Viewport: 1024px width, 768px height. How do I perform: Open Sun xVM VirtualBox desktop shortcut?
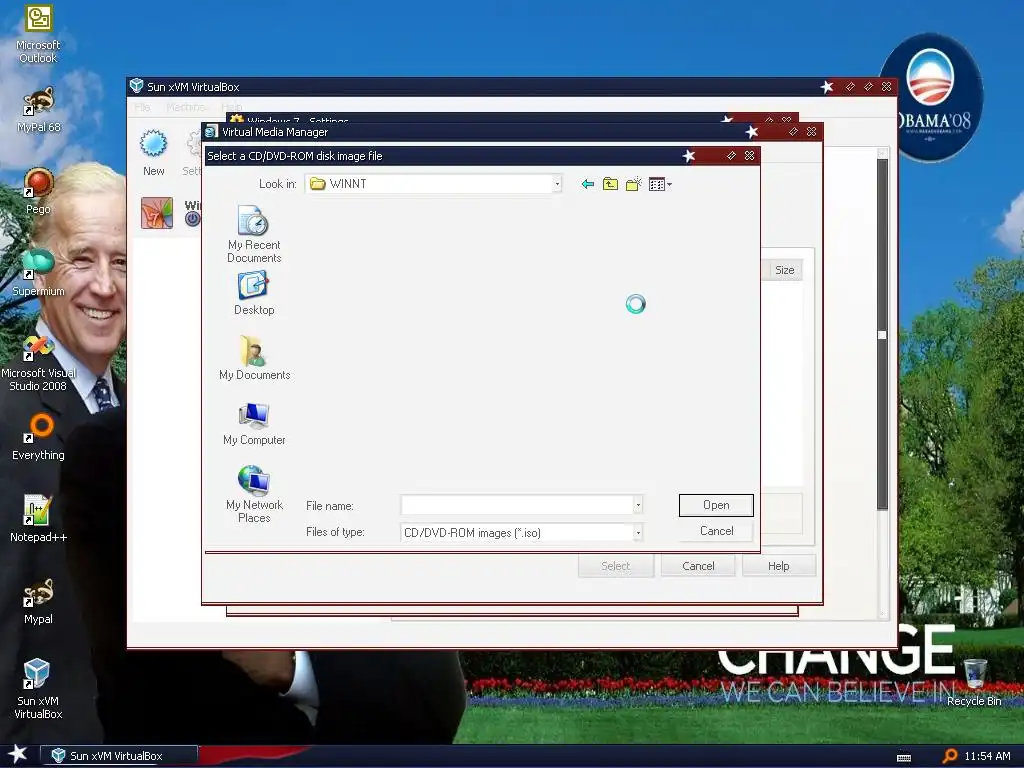38,689
